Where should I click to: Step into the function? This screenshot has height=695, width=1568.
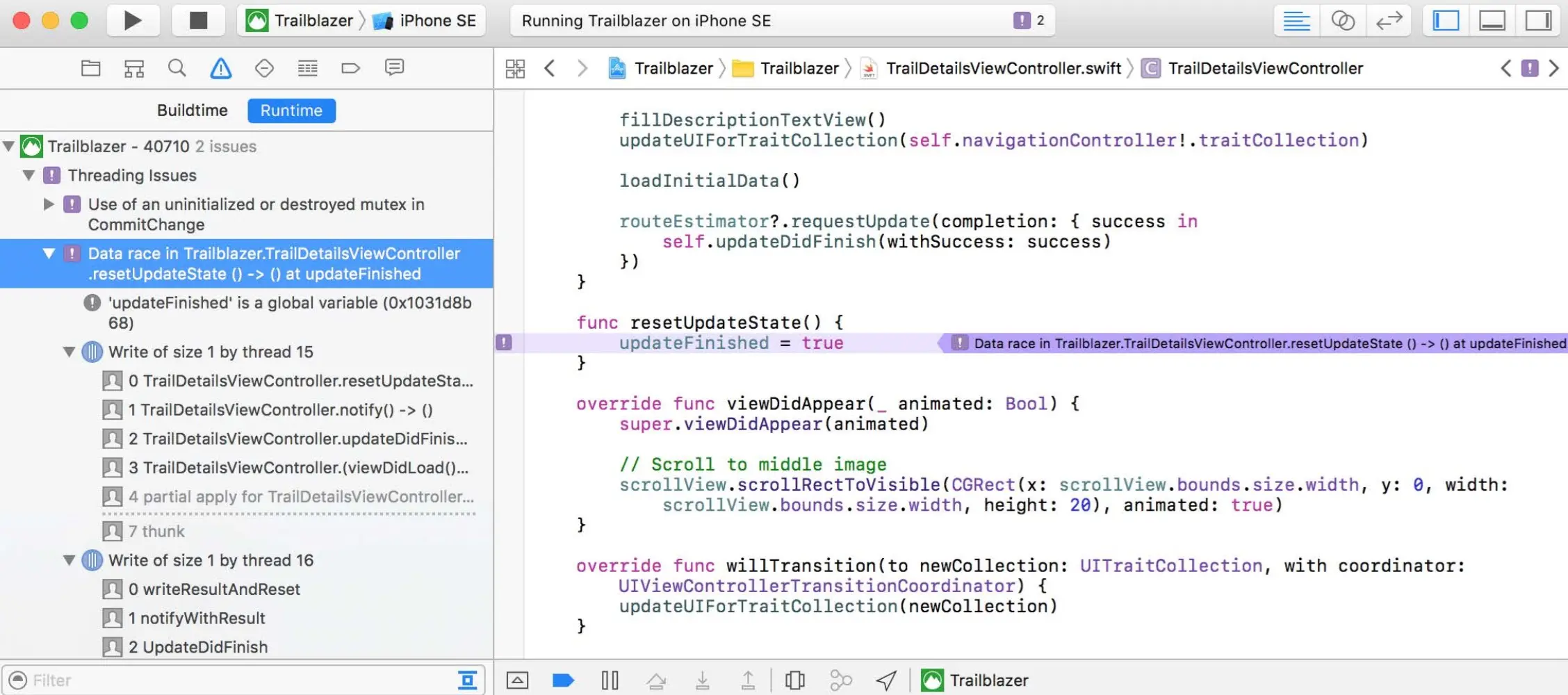pos(703,680)
